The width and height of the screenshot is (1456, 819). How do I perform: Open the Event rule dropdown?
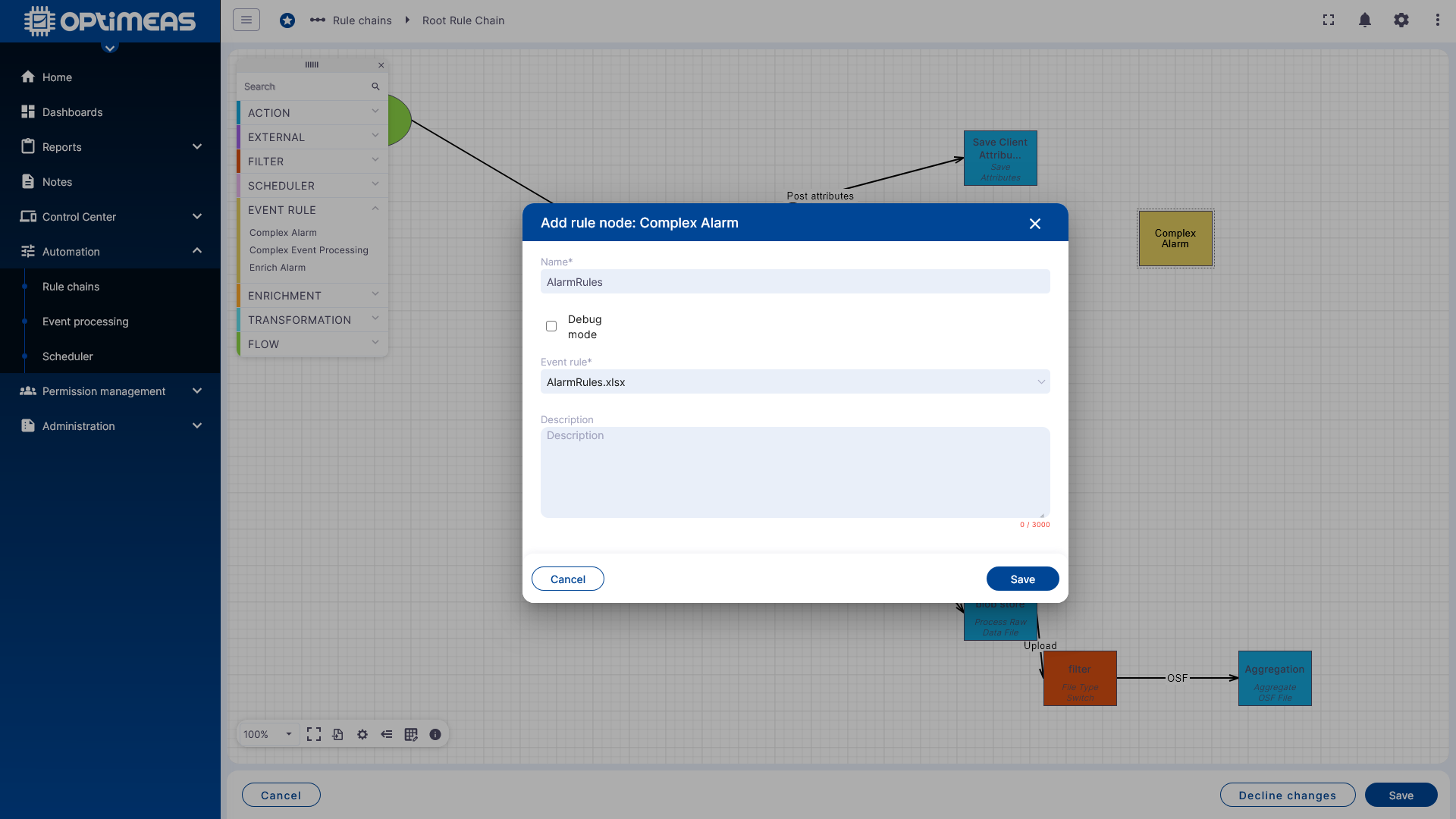point(795,381)
